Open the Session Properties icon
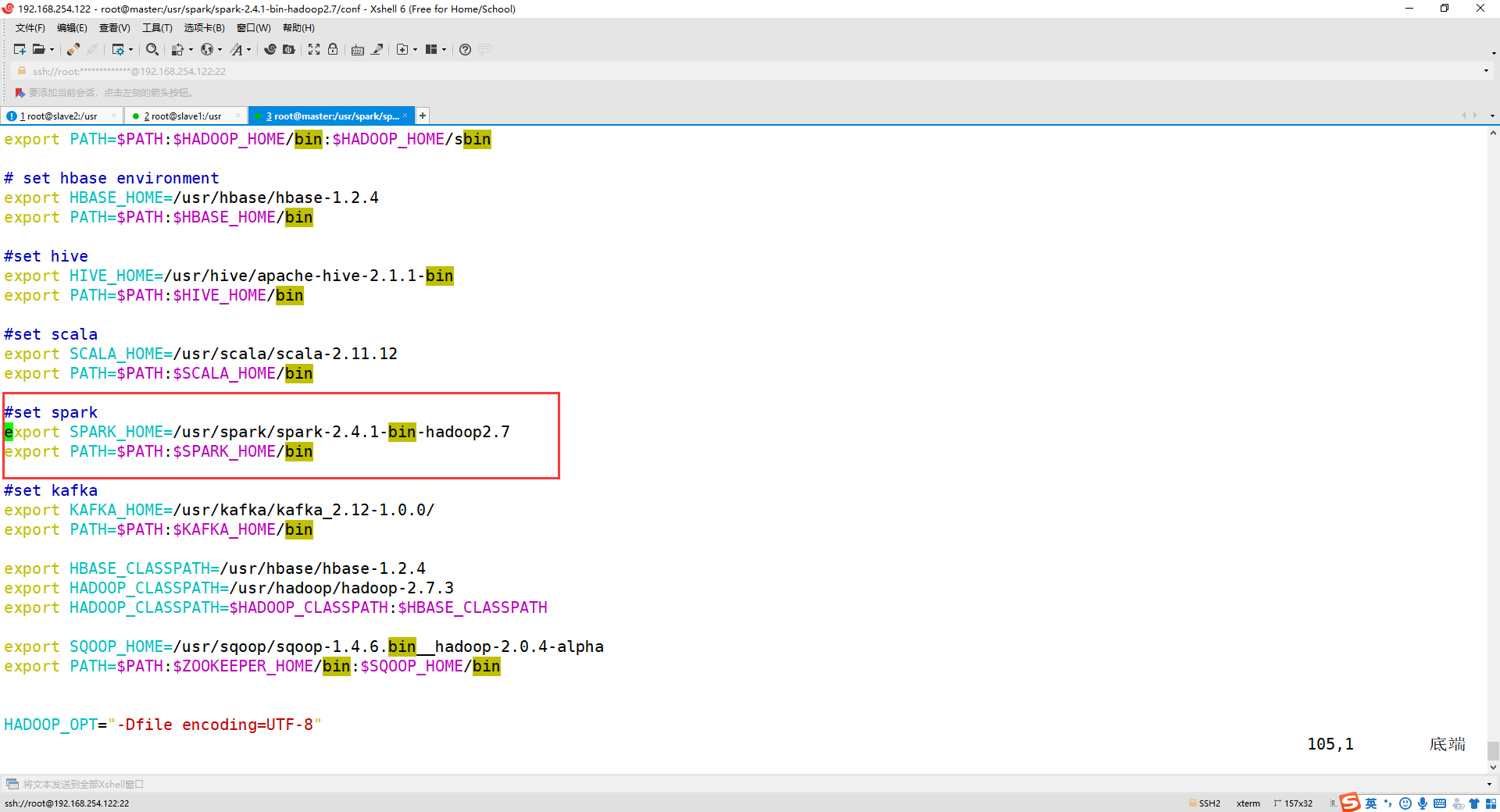 click(x=120, y=49)
